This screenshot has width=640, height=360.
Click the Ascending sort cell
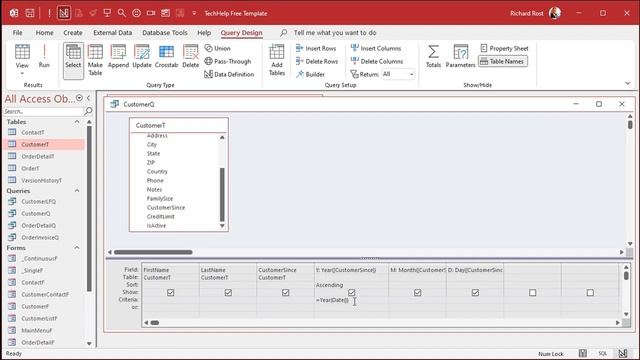coord(351,285)
